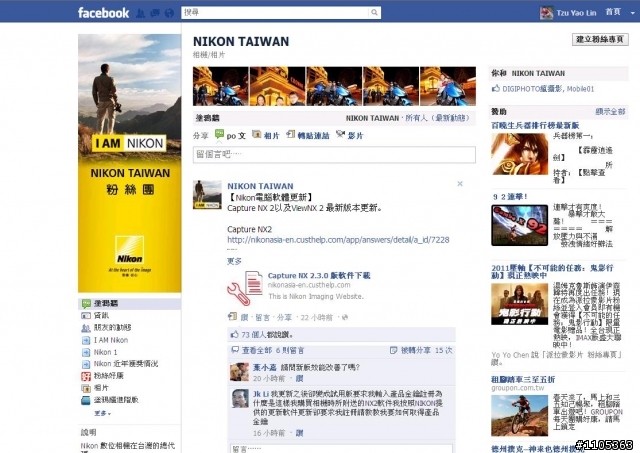The image size is (640, 453).
Task: Click warrior game ad image
Action: (x=519, y=154)
